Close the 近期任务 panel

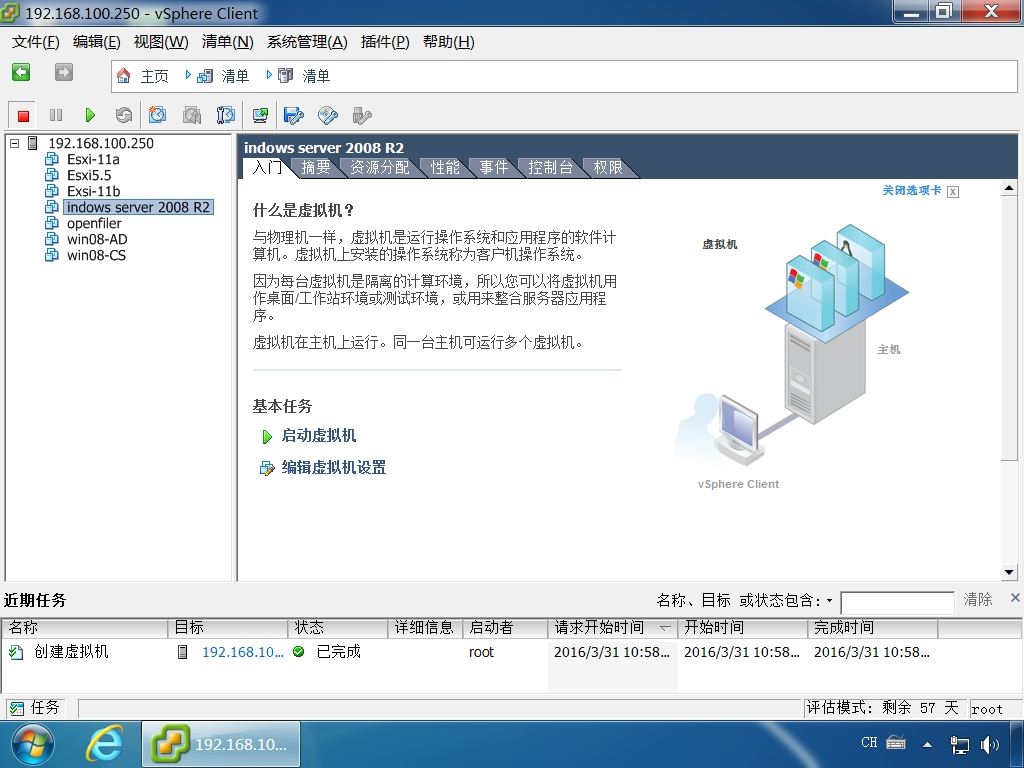pyautogui.click(x=1015, y=598)
